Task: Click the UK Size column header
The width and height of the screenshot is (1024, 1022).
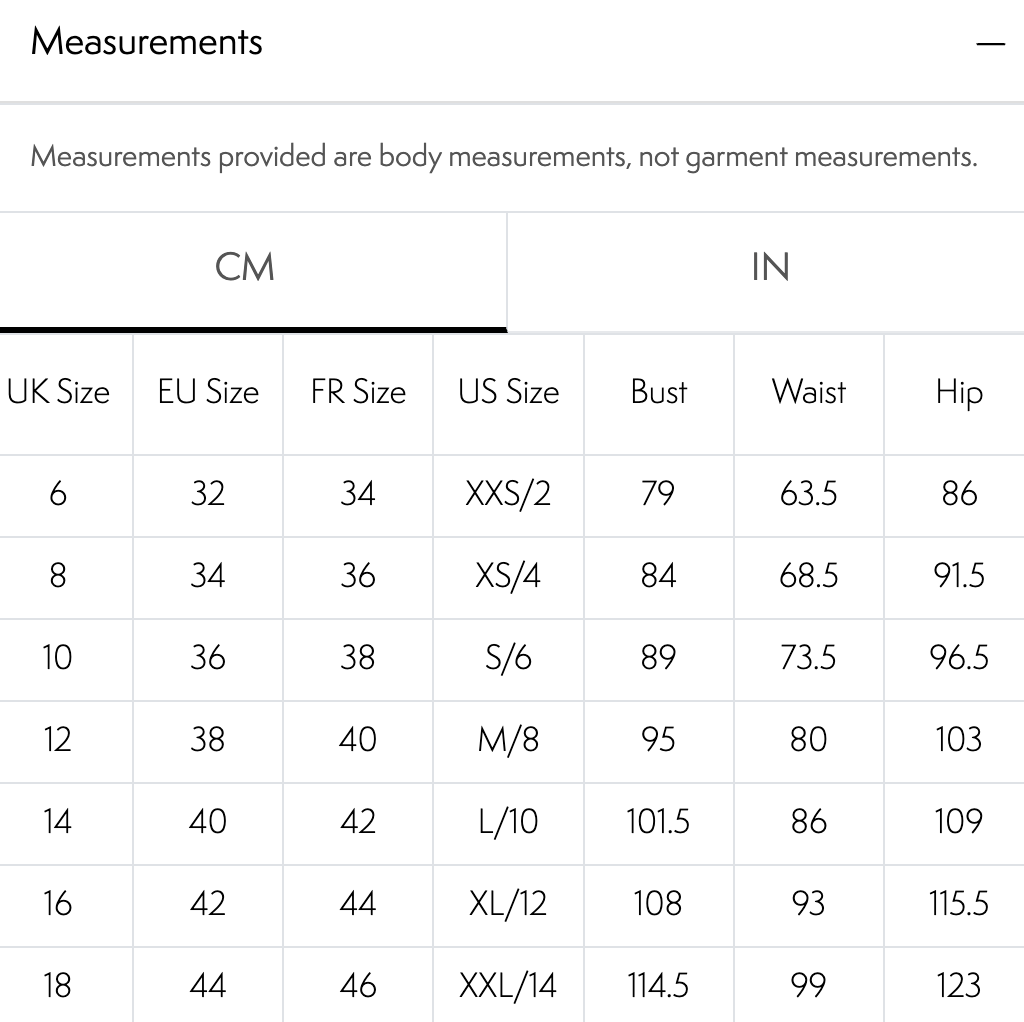Action: pyautogui.click(x=58, y=392)
